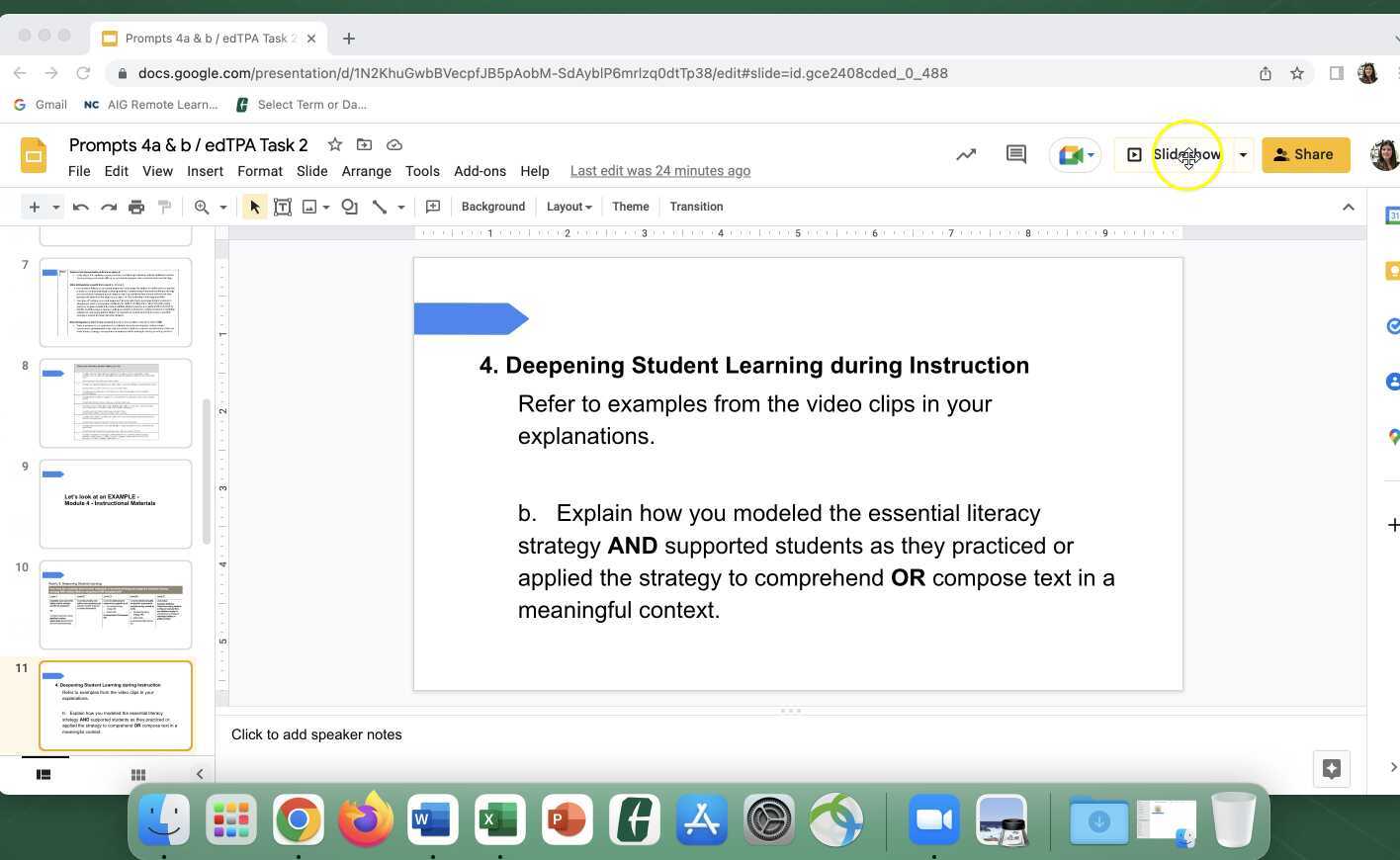
Task: Open Google Calendar from the side panel
Action: (x=1392, y=215)
